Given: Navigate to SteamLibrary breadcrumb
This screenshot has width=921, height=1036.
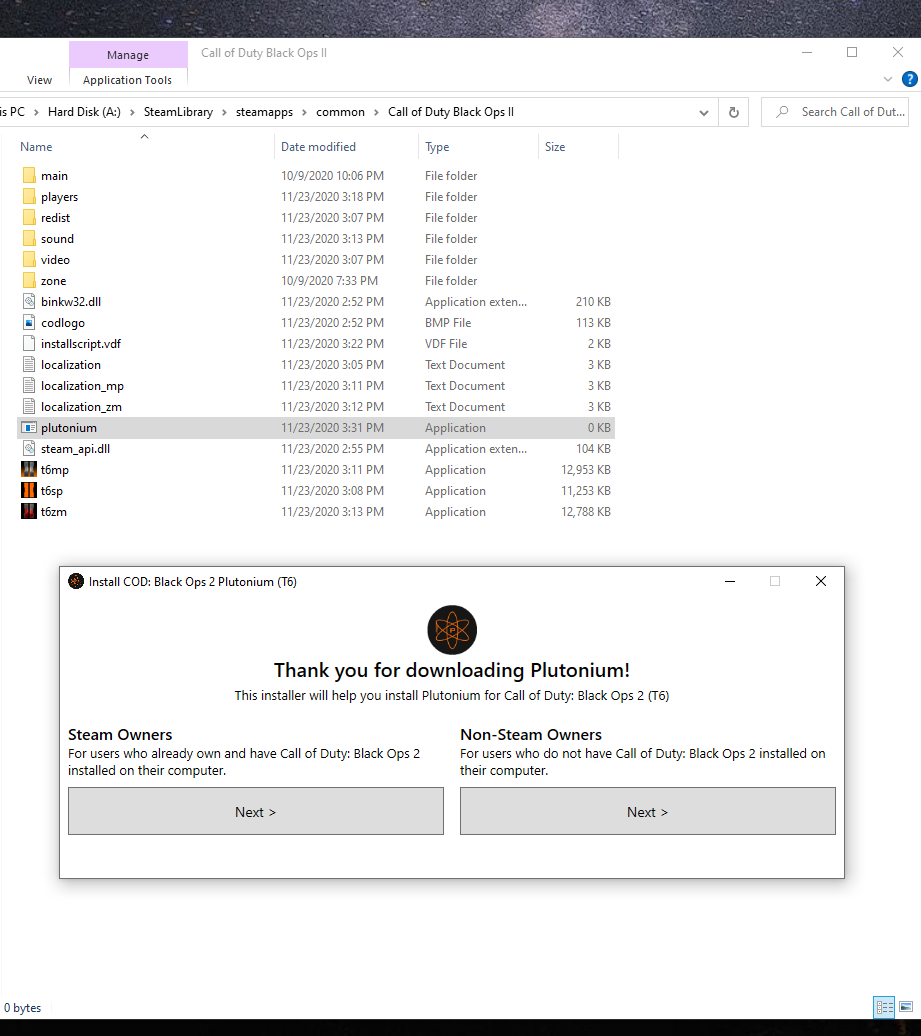Looking at the screenshot, I should 178,112.
